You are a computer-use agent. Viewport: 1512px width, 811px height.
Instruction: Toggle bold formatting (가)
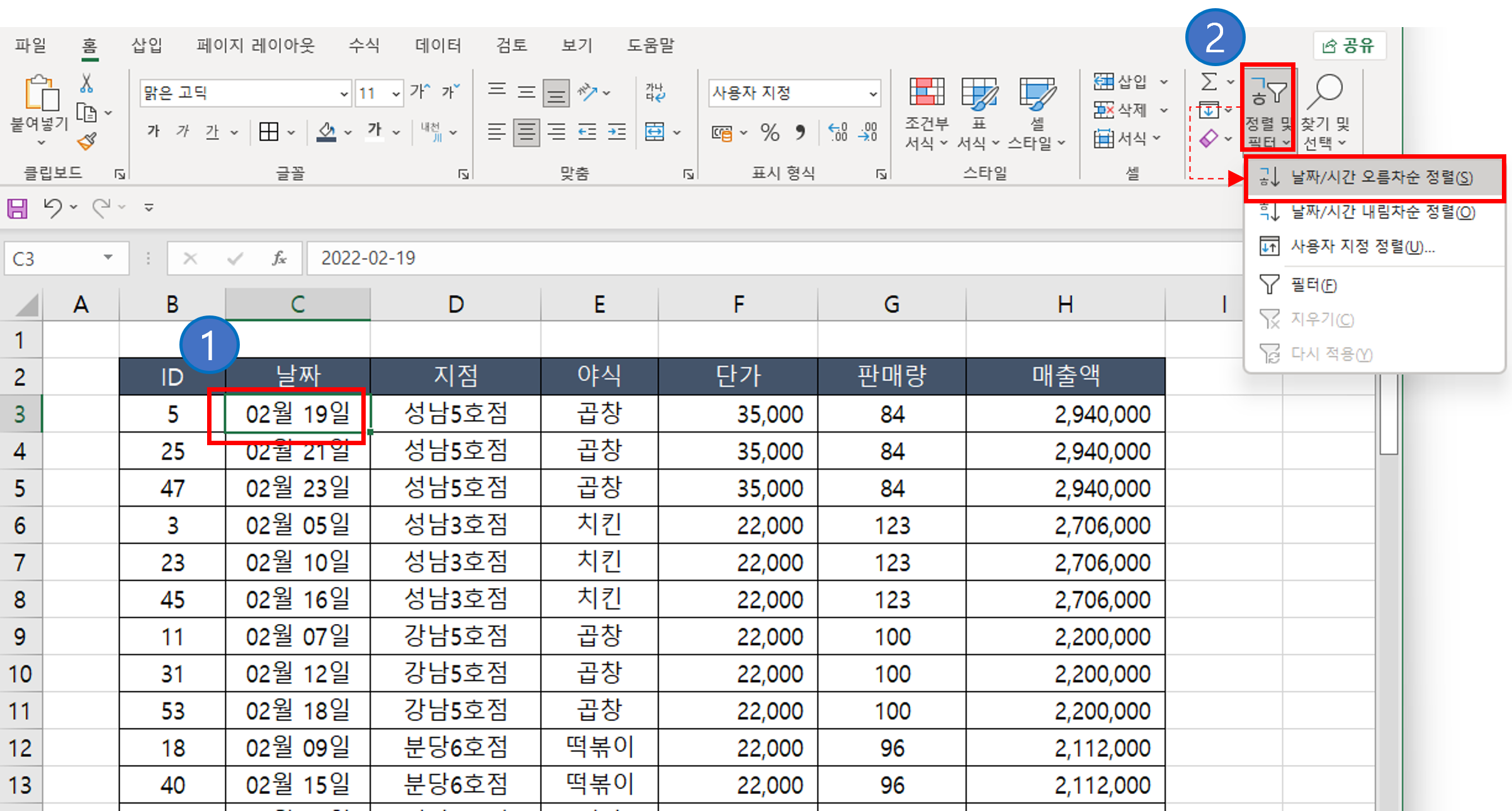(x=153, y=132)
